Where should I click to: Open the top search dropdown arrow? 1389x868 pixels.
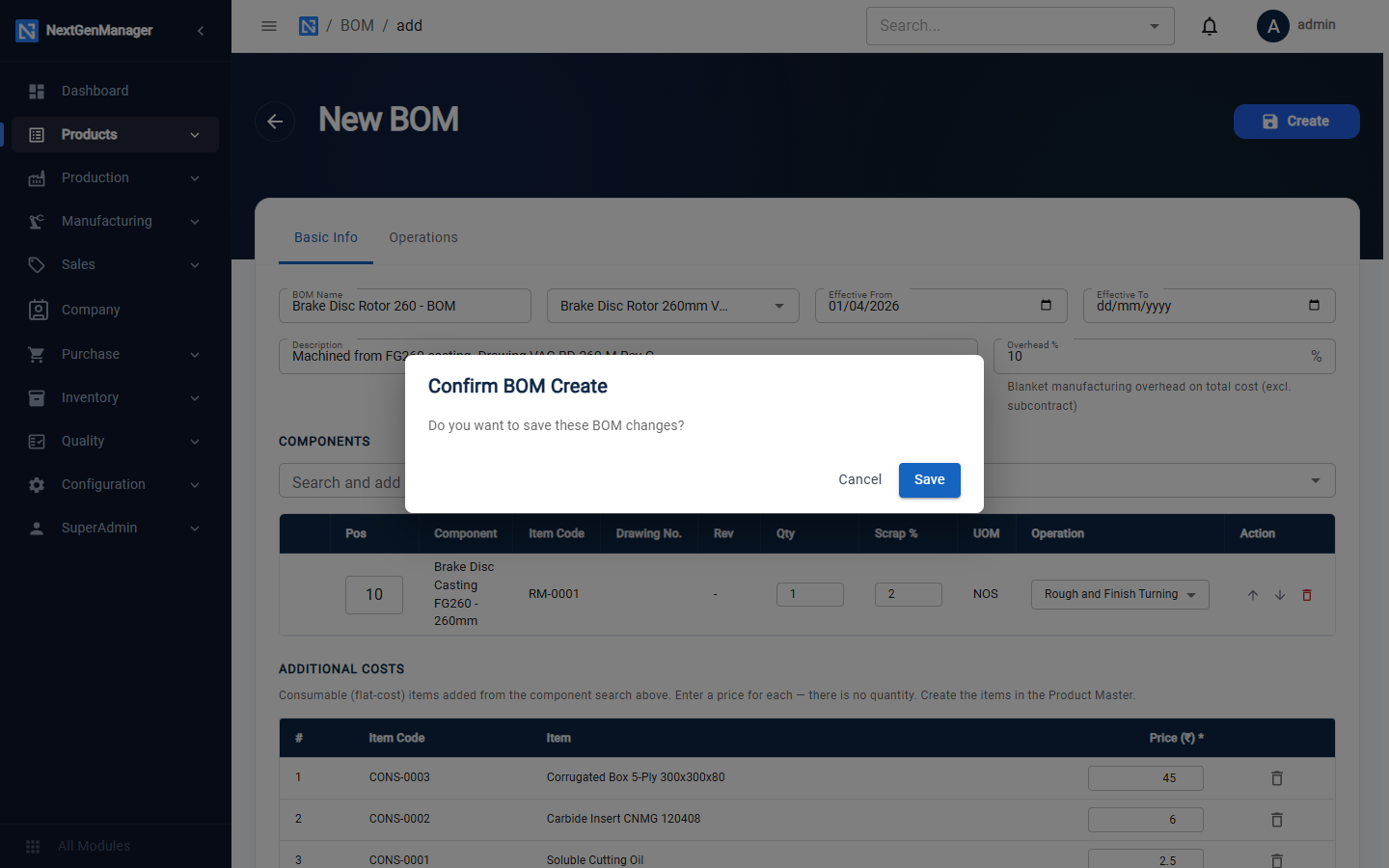tap(1155, 26)
